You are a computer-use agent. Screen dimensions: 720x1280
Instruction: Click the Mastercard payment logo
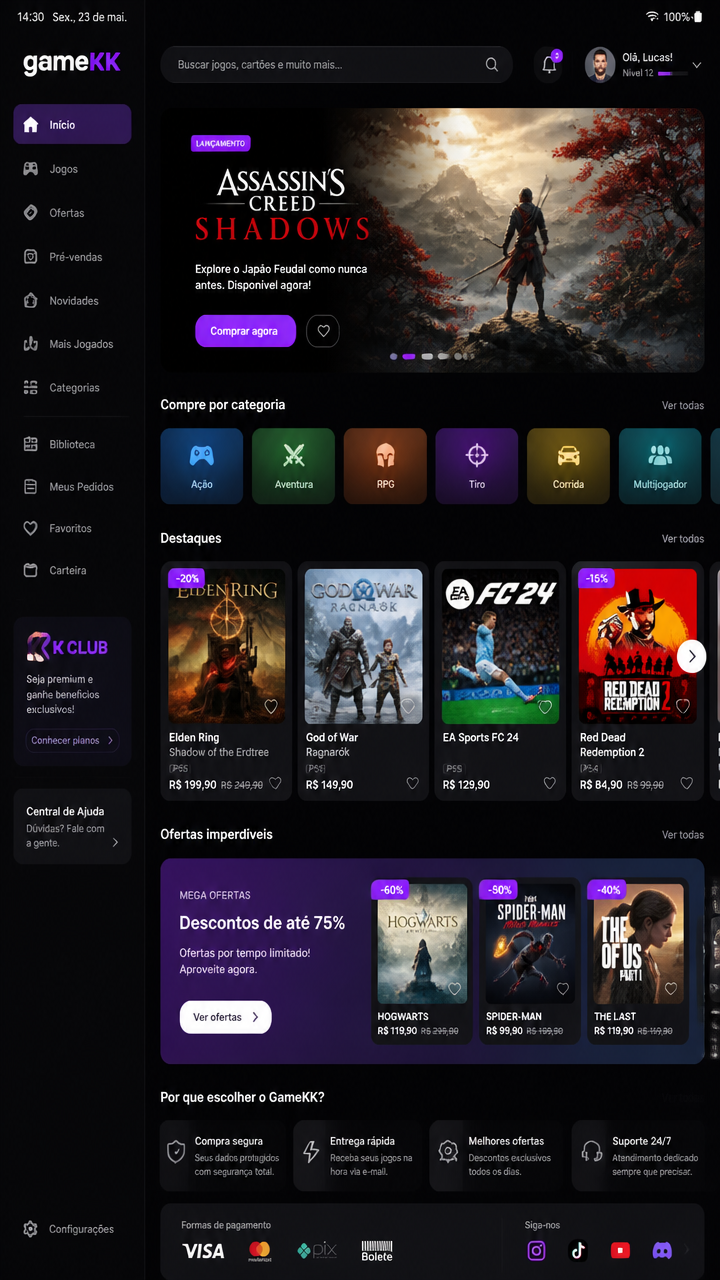pyautogui.click(x=260, y=1251)
